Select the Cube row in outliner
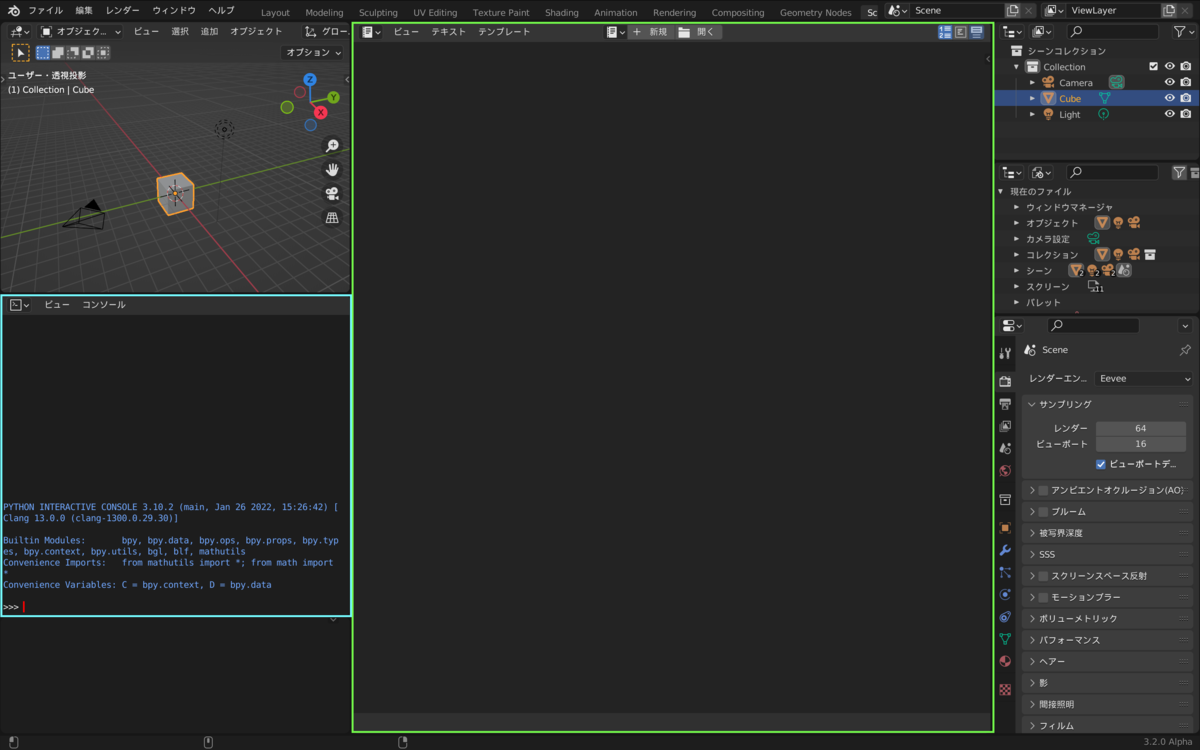Image resolution: width=1200 pixels, height=750 pixels. click(x=1096, y=99)
